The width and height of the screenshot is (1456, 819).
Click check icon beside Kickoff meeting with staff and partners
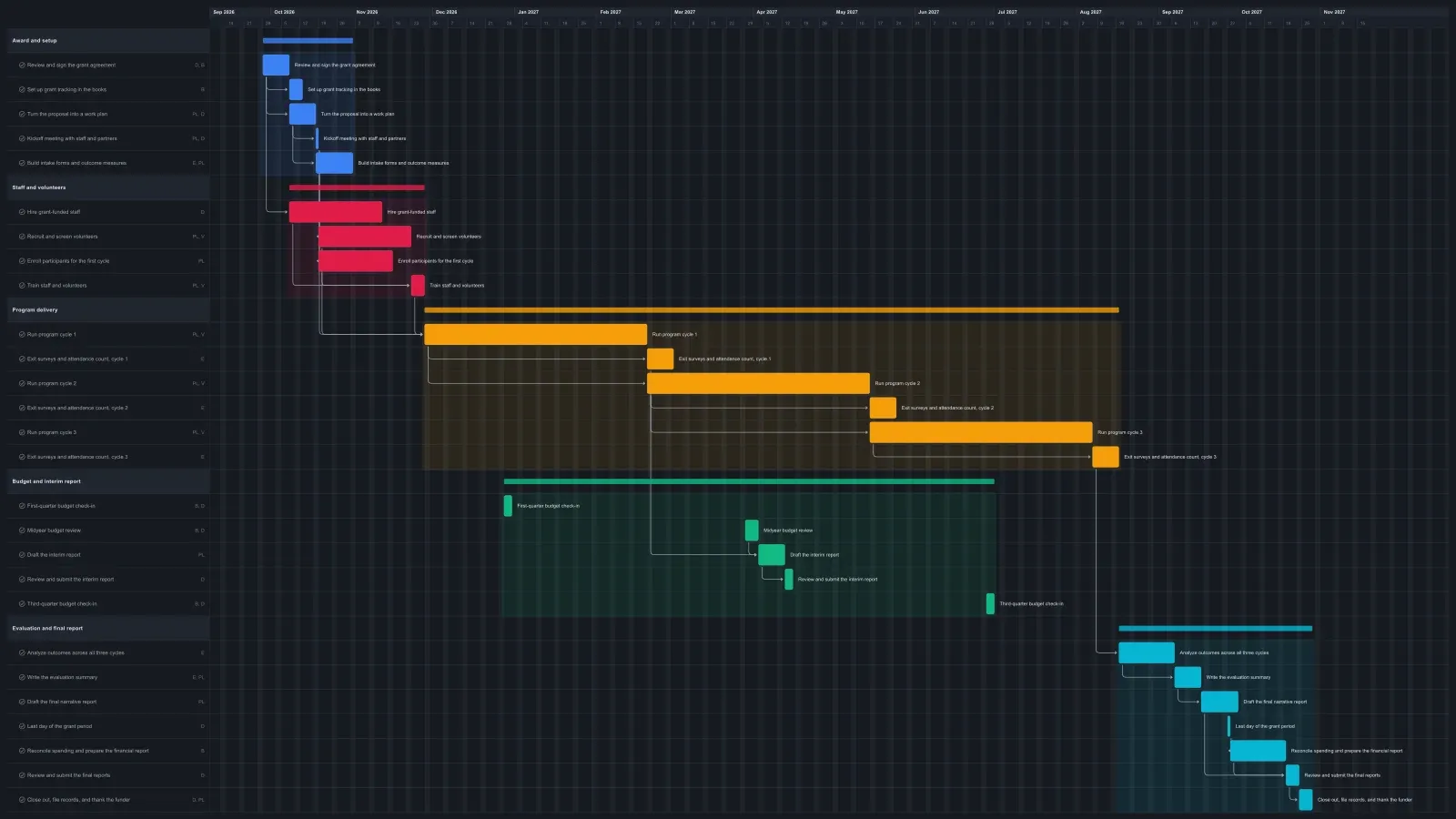pyautogui.click(x=22, y=139)
